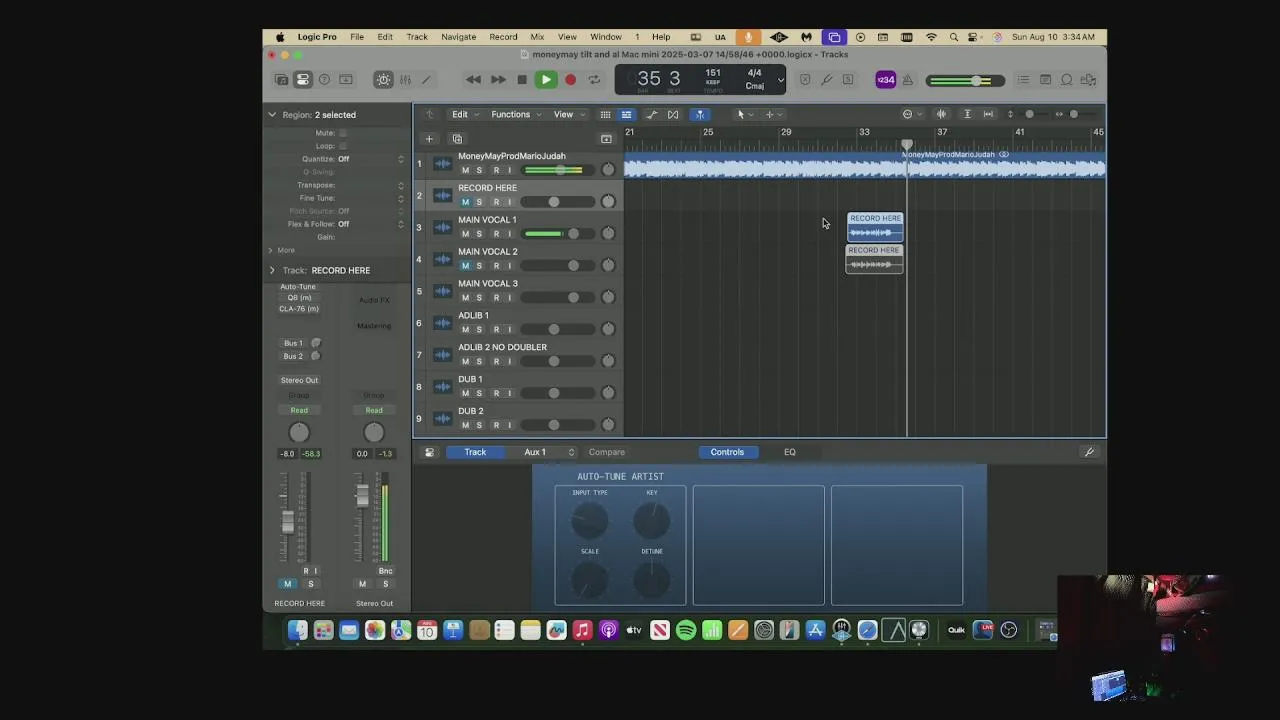Switch Smart Controls to Track tab

[x=475, y=452]
